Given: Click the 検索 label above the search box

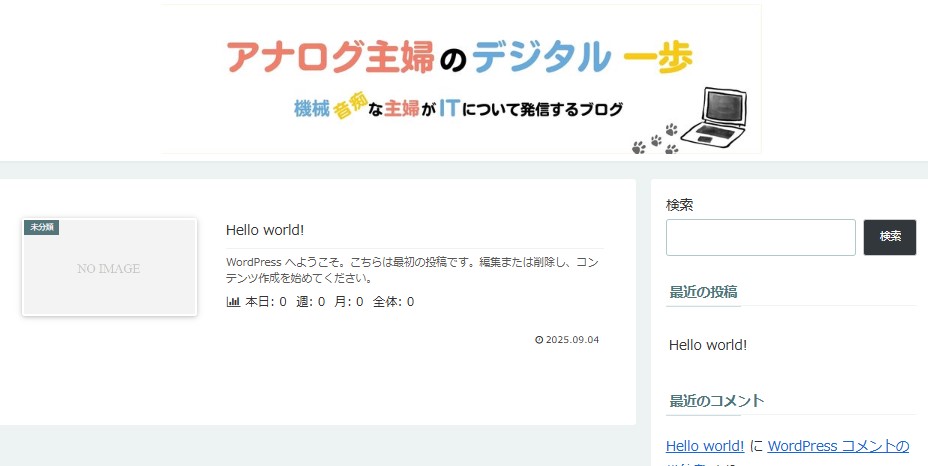Looking at the screenshot, I should pyautogui.click(x=680, y=205).
